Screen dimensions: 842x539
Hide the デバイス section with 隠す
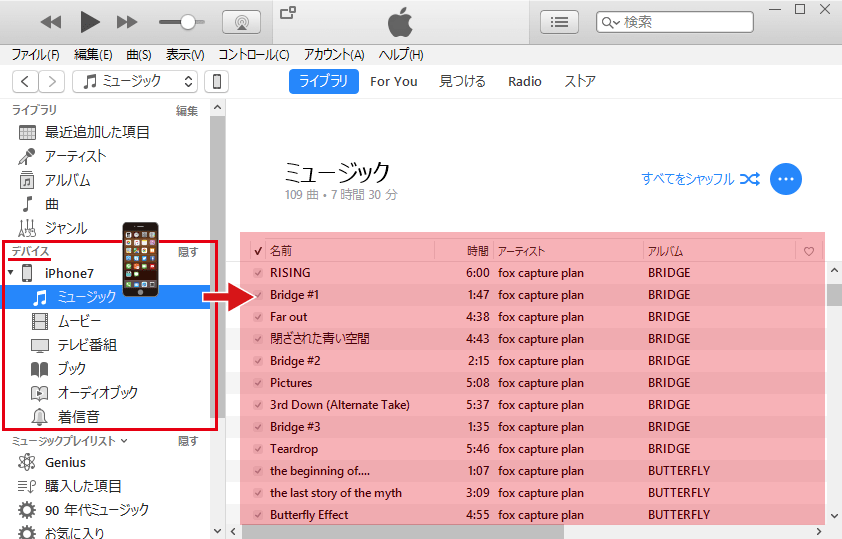pos(188,252)
